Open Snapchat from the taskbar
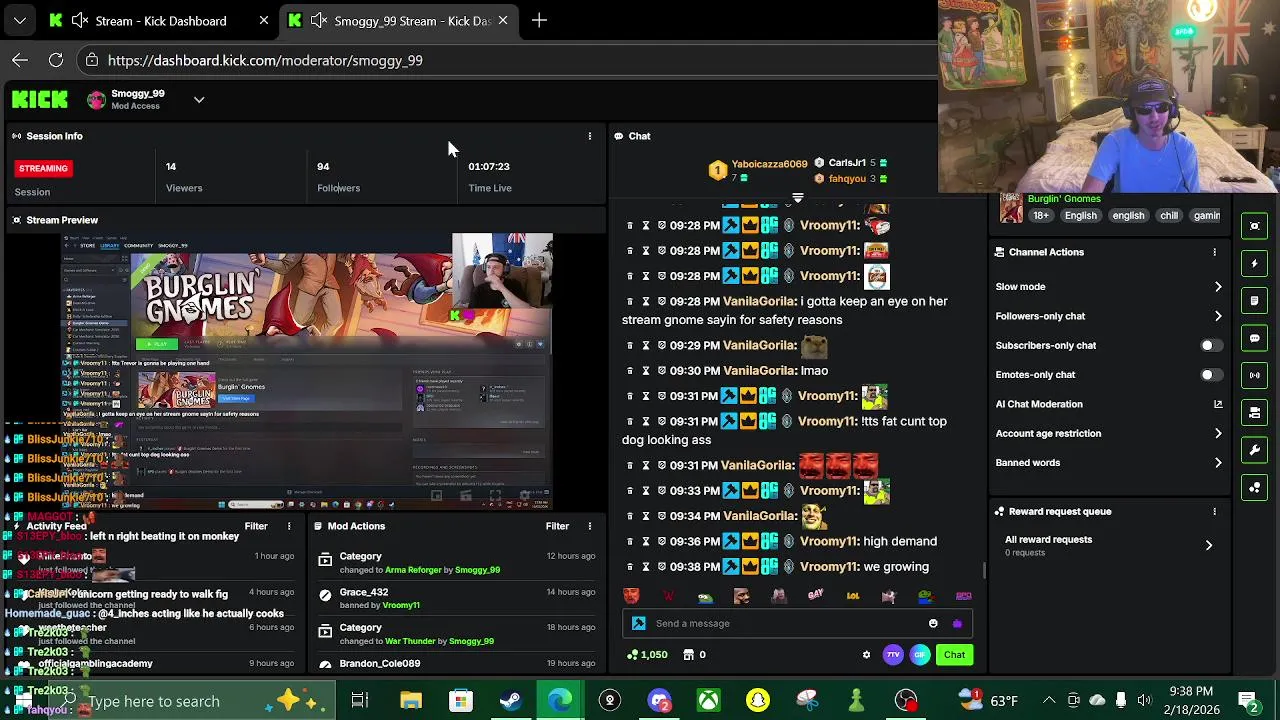 click(x=758, y=700)
